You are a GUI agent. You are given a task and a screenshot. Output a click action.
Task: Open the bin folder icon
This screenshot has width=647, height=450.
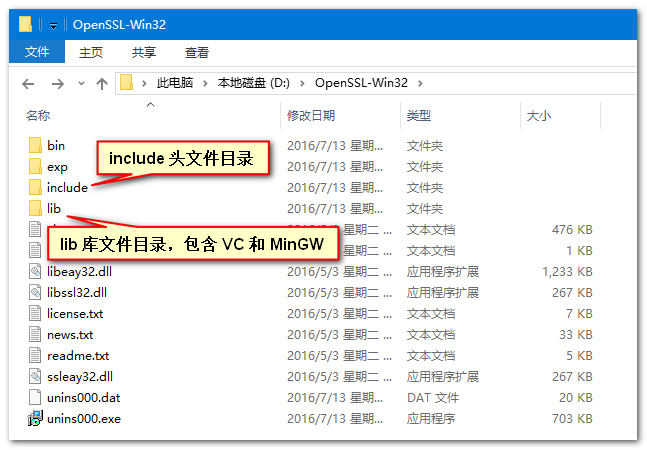(x=35, y=146)
